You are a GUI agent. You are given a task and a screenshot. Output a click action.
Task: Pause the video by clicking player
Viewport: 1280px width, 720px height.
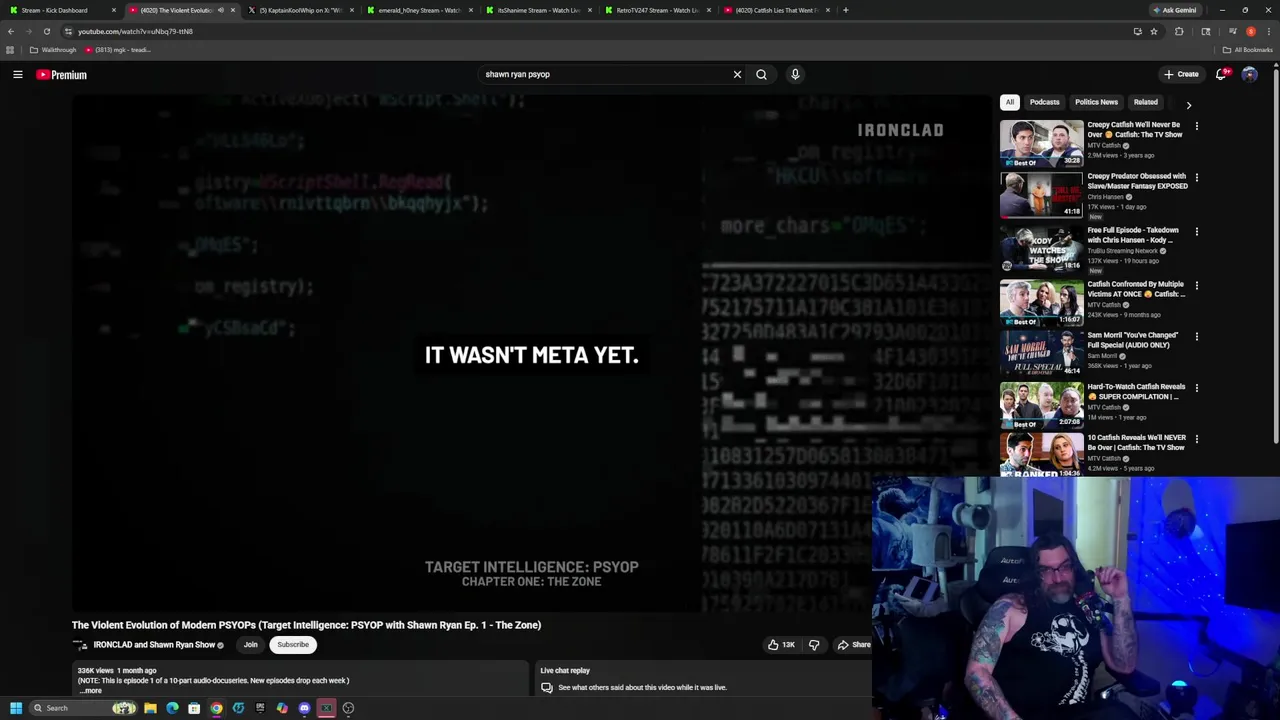(531, 353)
